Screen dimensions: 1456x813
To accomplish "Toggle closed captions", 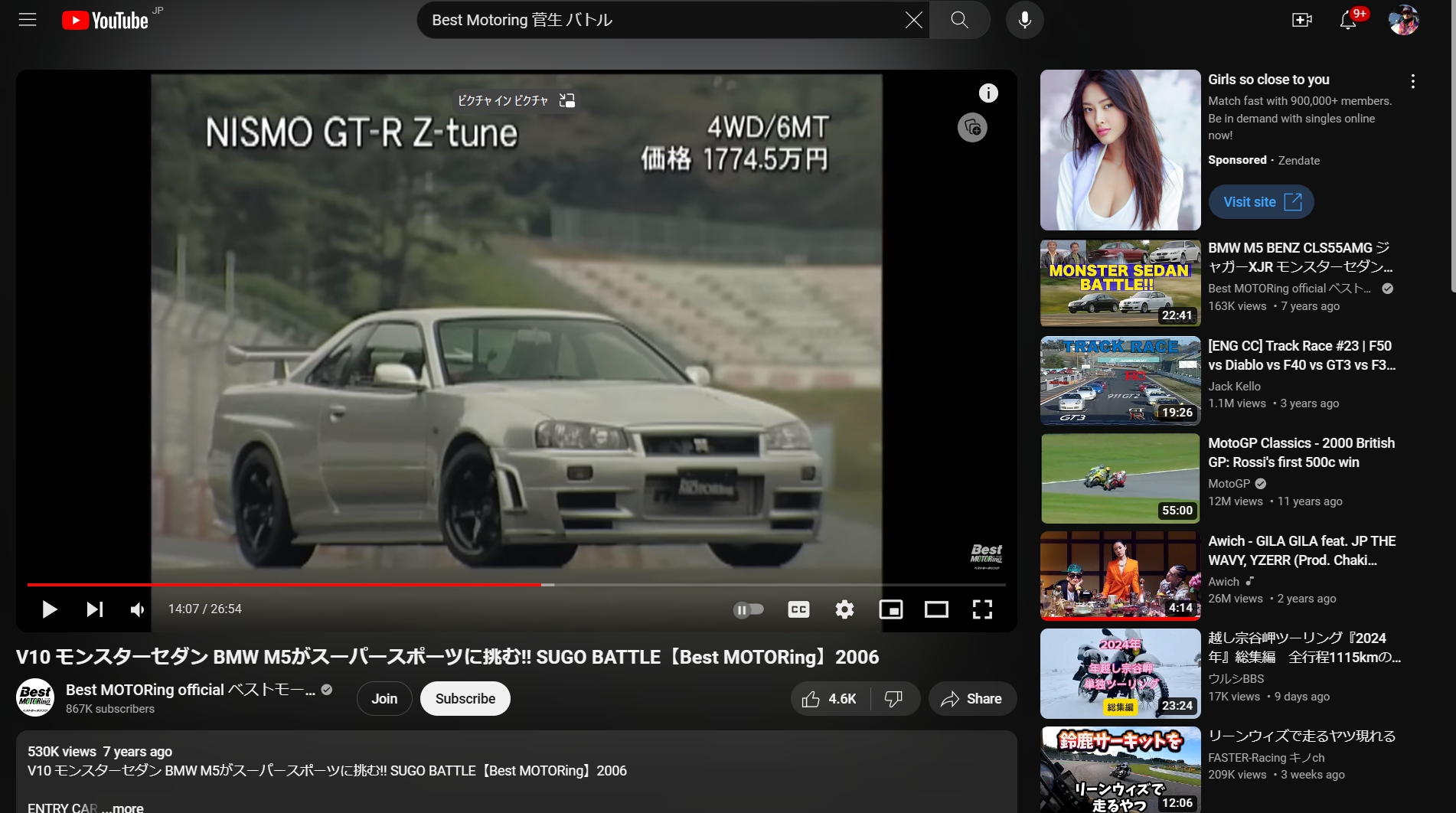I will coord(798,609).
